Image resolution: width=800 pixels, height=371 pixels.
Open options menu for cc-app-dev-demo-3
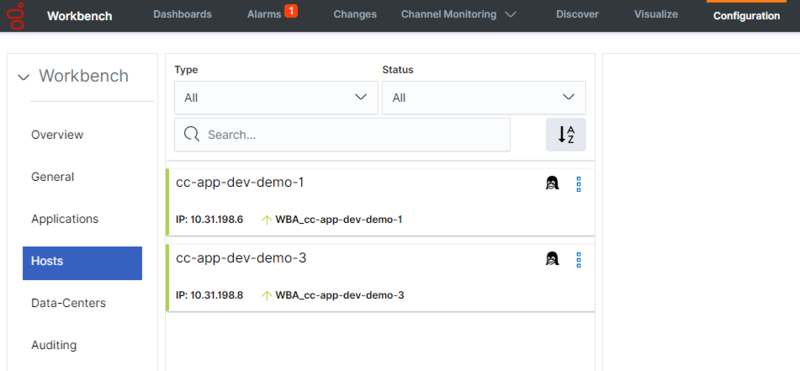pos(579,260)
